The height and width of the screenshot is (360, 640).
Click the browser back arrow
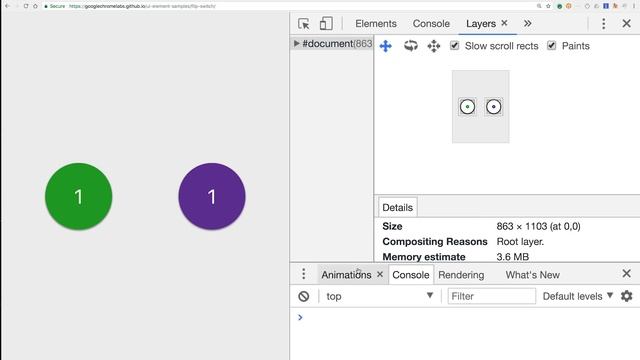[x=7, y=6]
